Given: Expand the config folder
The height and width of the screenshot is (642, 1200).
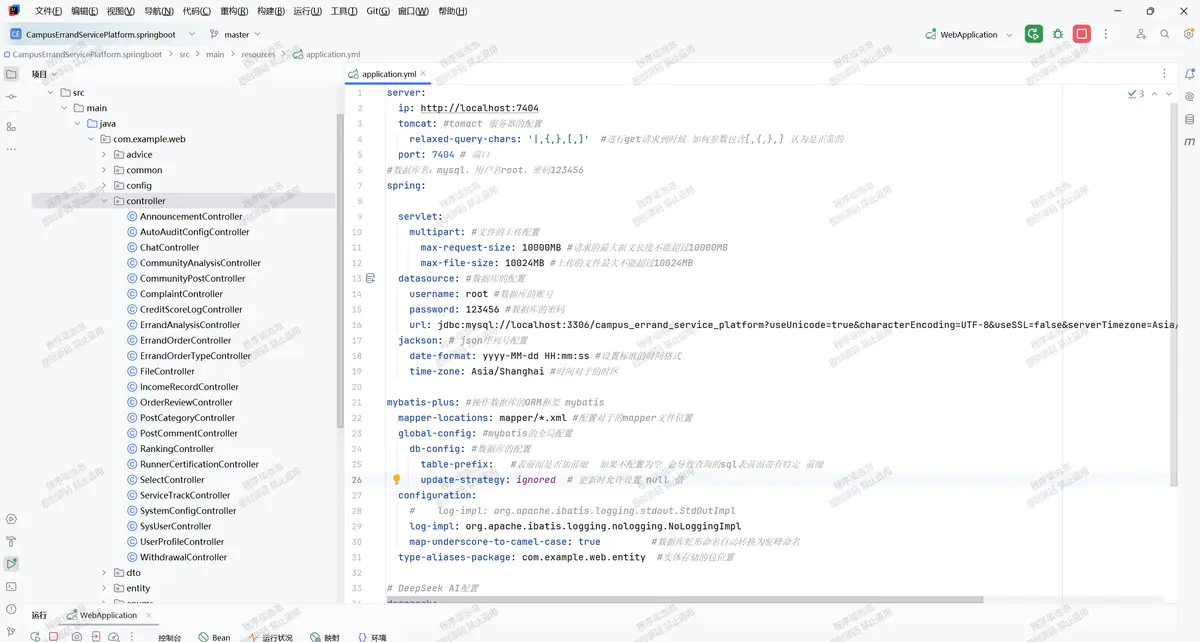Looking at the screenshot, I should point(104,186).
